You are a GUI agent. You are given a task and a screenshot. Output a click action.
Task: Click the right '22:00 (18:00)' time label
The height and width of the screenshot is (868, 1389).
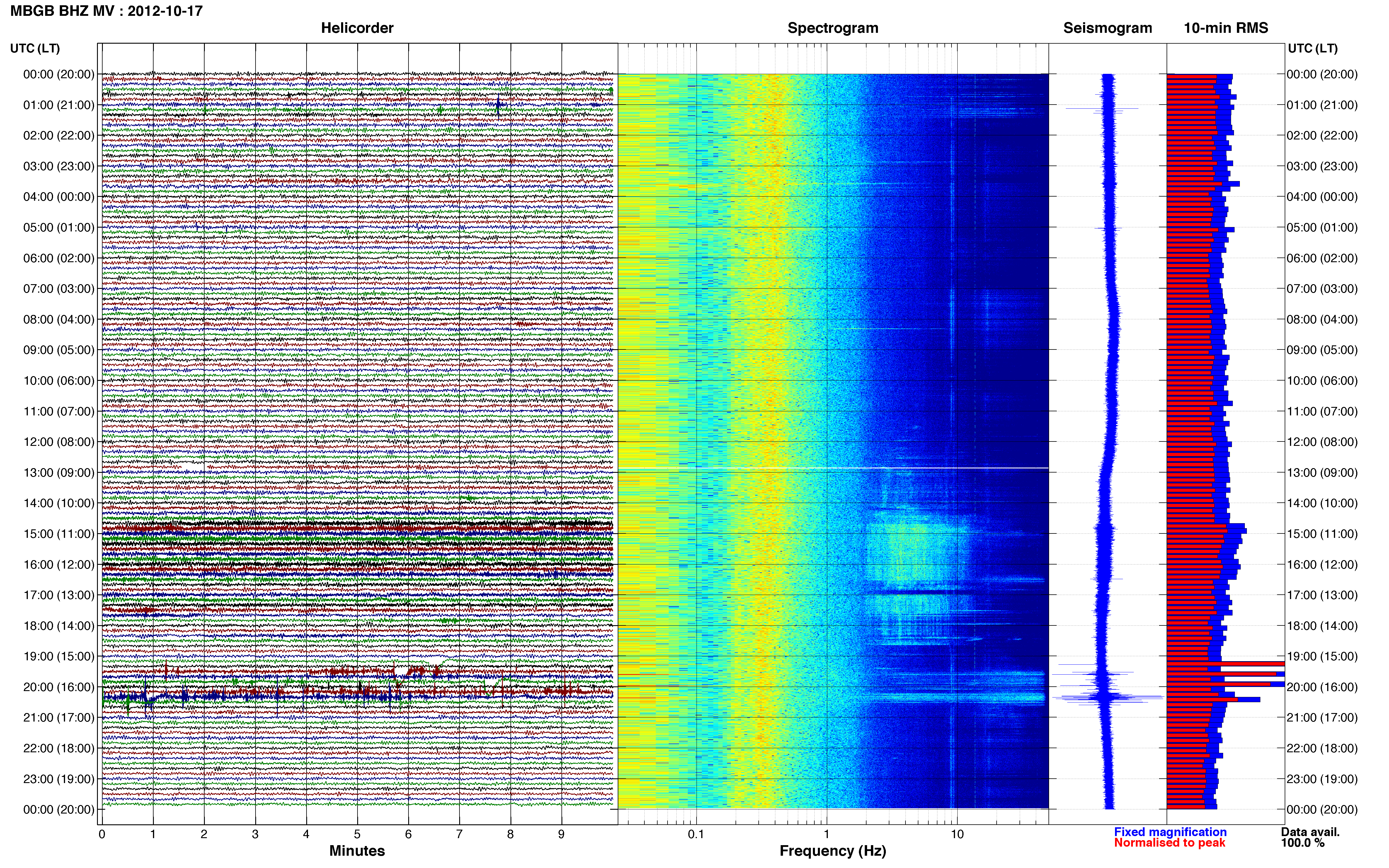coord(1322,748)
